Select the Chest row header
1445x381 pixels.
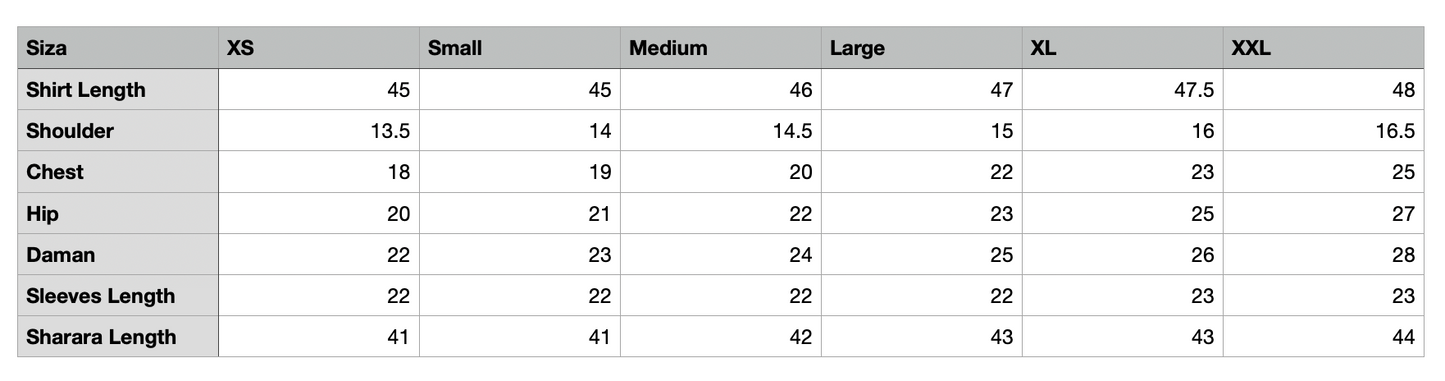(118, 172)
